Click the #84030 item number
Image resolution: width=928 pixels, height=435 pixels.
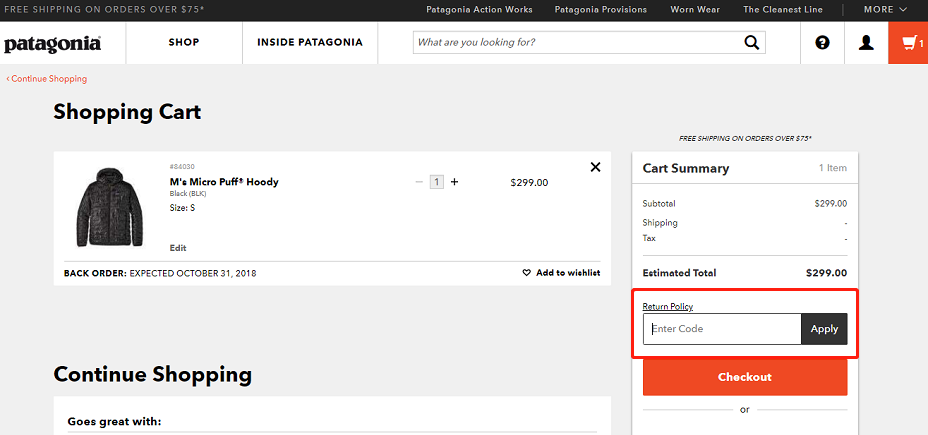[182, 166]
